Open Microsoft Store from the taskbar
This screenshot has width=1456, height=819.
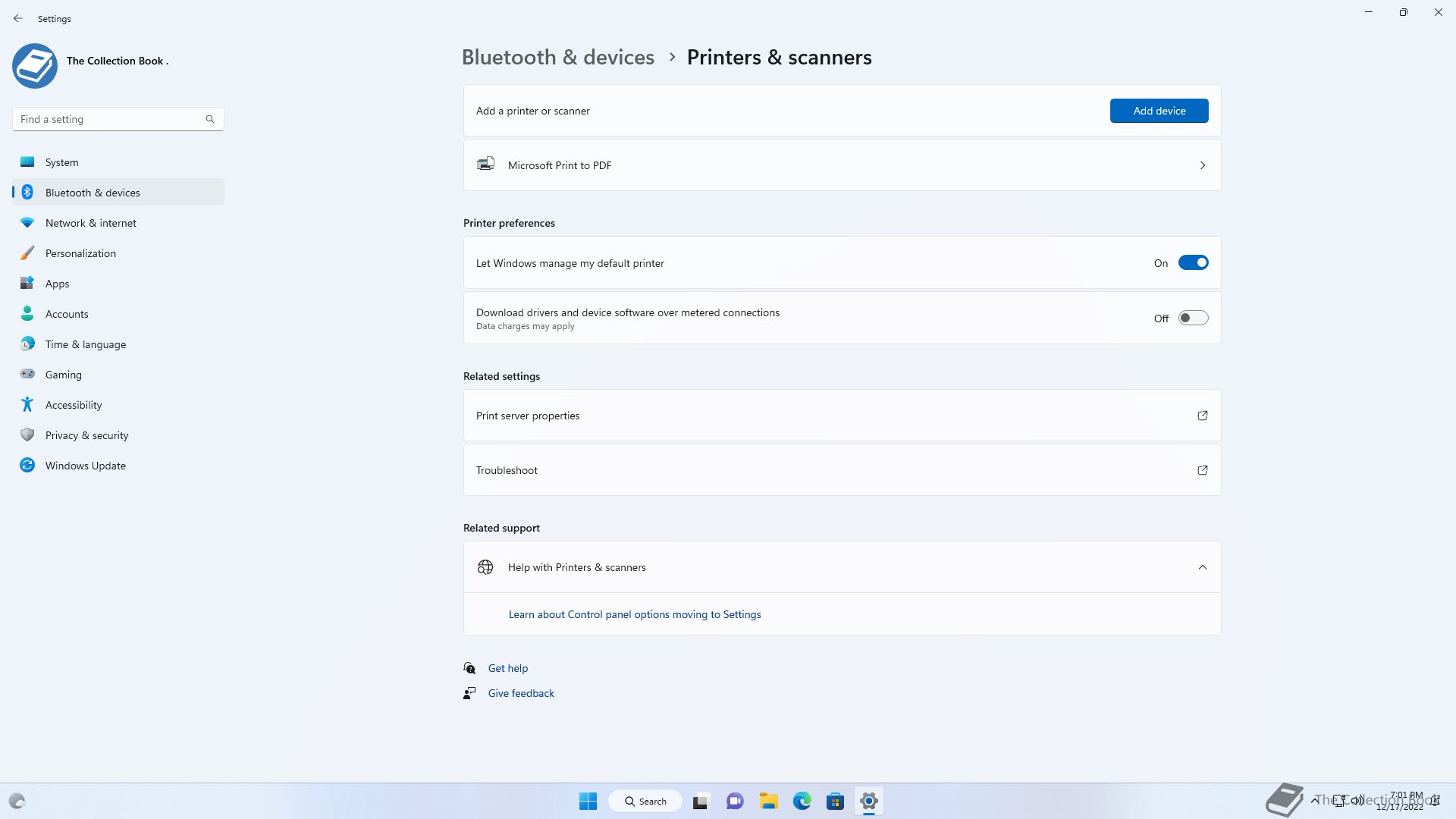[x=836, y=801]
